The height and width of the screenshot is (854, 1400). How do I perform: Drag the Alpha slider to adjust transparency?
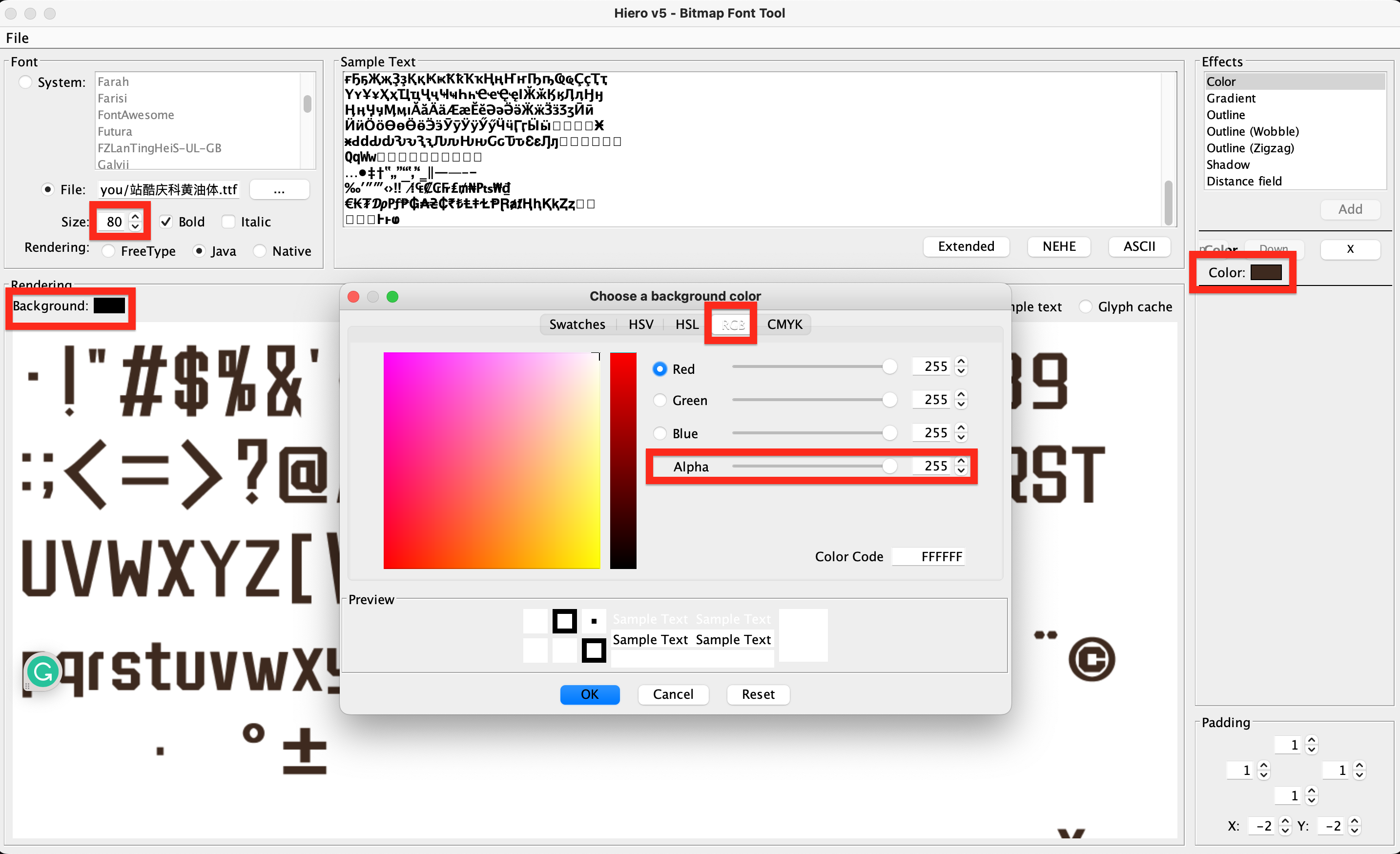coord(887,466)
